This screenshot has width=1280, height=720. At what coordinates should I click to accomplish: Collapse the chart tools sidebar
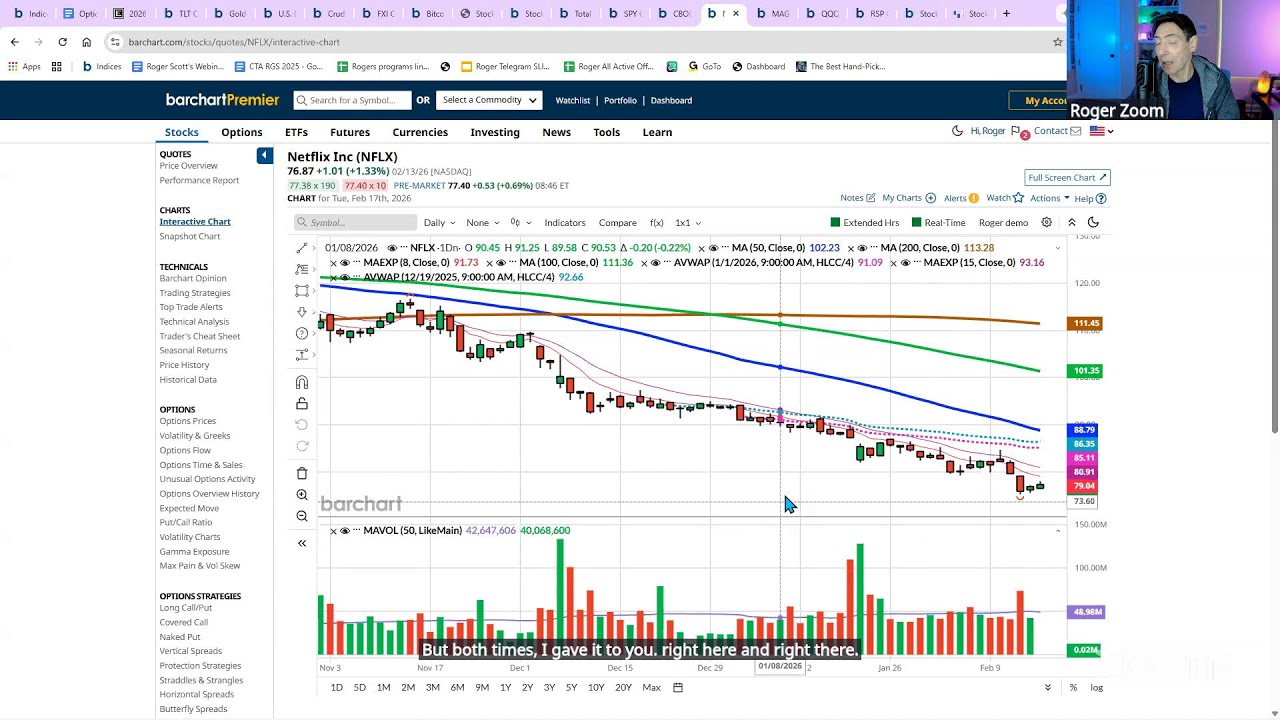point(302,543)
